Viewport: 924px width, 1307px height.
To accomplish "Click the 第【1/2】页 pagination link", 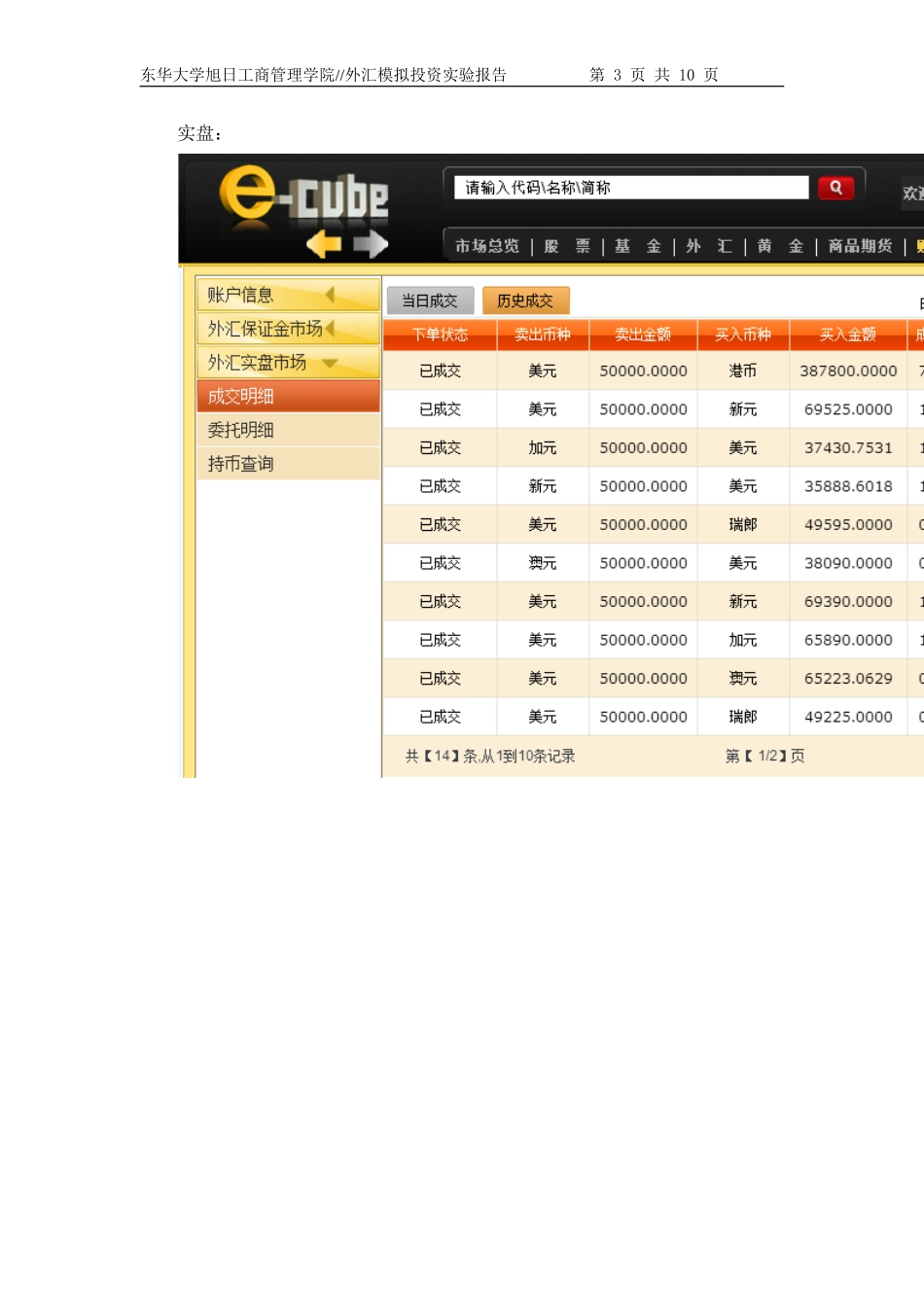I will click(764, 756).
